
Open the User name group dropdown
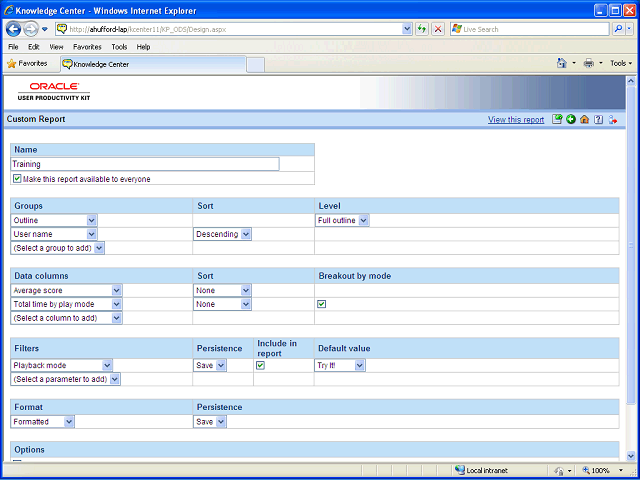pos(54,234)
